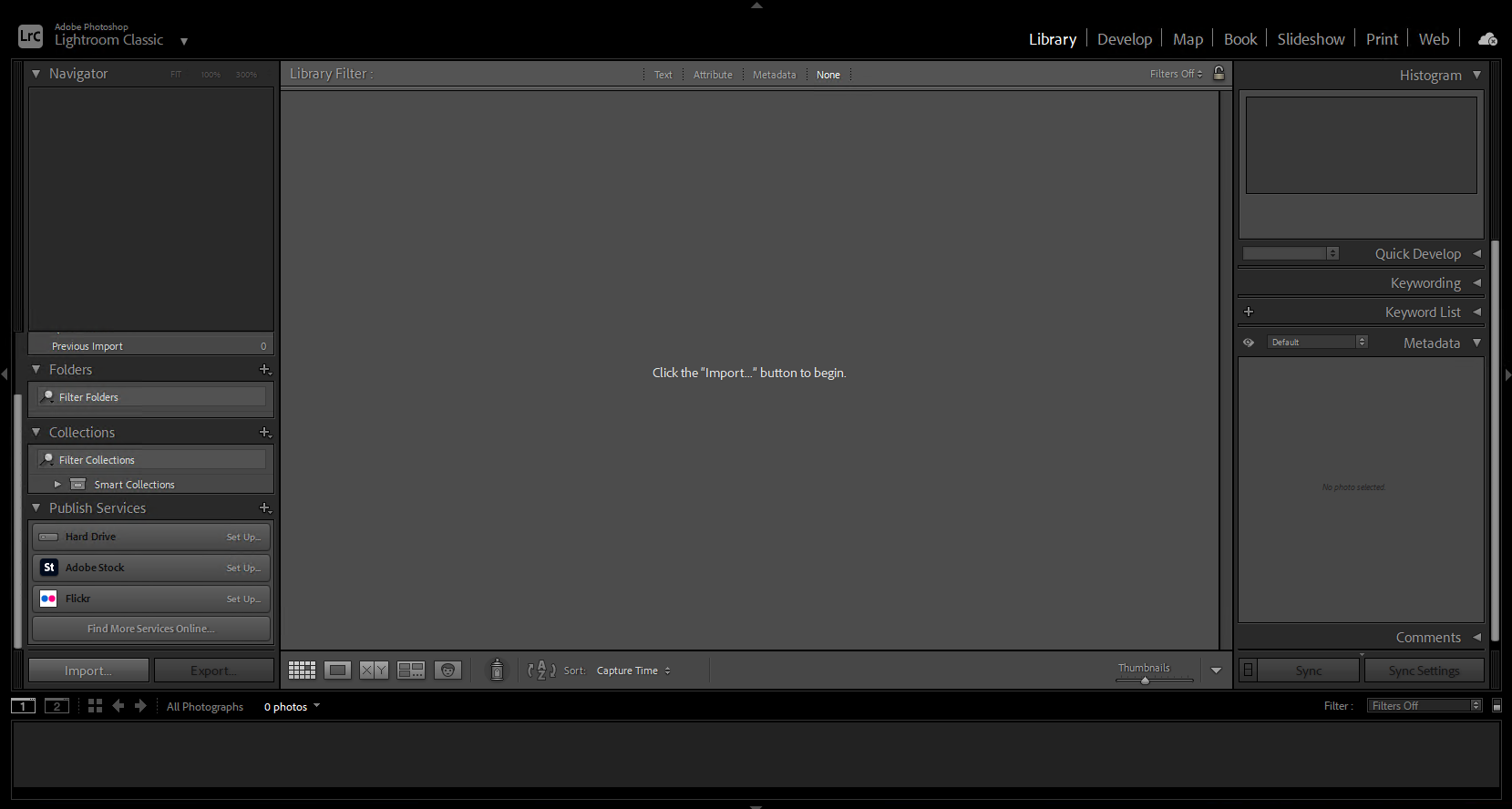Viewport: 1512px width, 809px height.
Task: Open the Sort by Capture Time dropdown
Action: (633, 671)
